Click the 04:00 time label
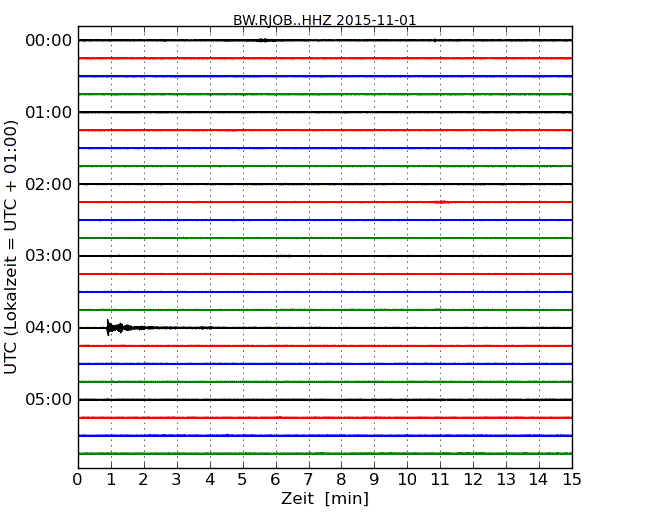The height and width of the screenshot is (520, 650). pyautogui.click(x=49, y=328)
